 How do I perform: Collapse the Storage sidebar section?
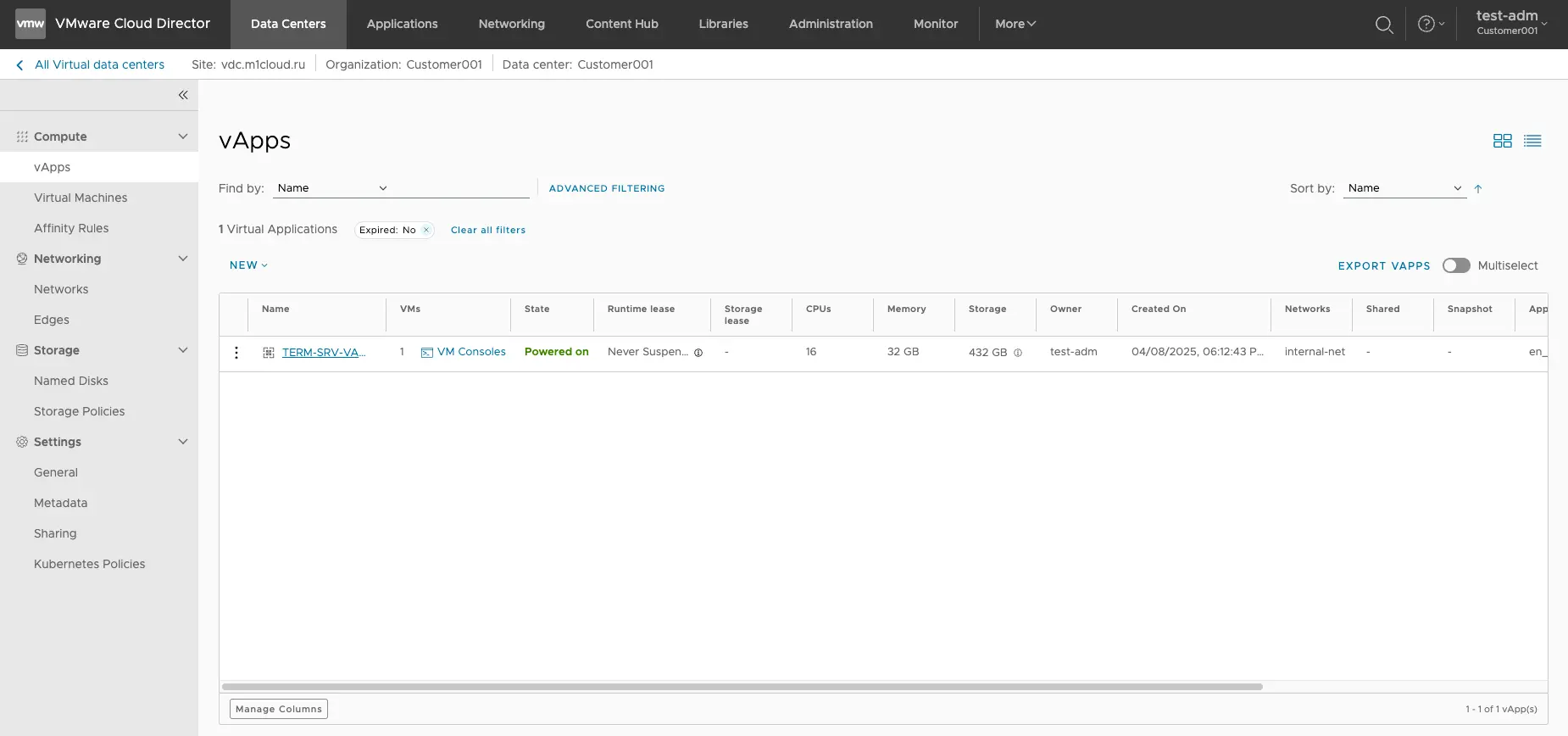point(183,350)
